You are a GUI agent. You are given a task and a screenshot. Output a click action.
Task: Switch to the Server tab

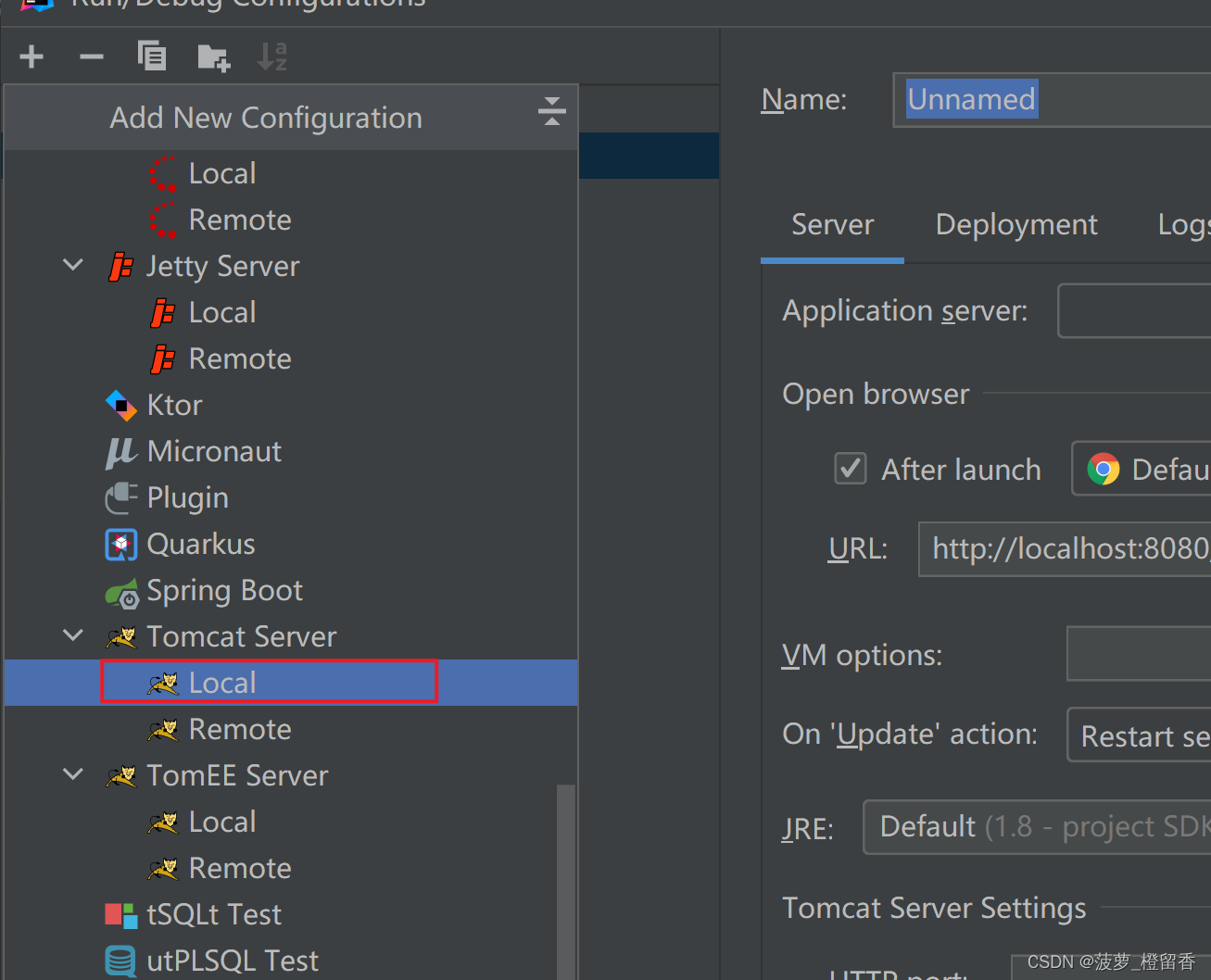[832, 225]
